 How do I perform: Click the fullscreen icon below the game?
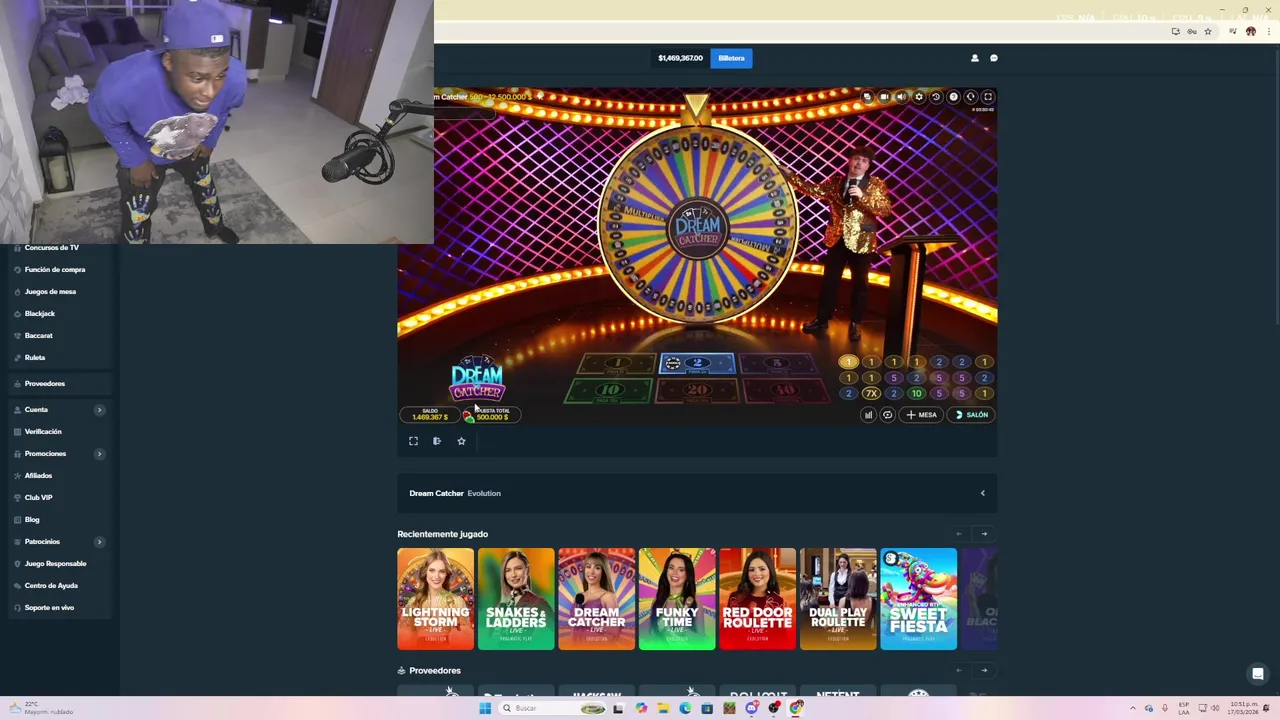413,441
